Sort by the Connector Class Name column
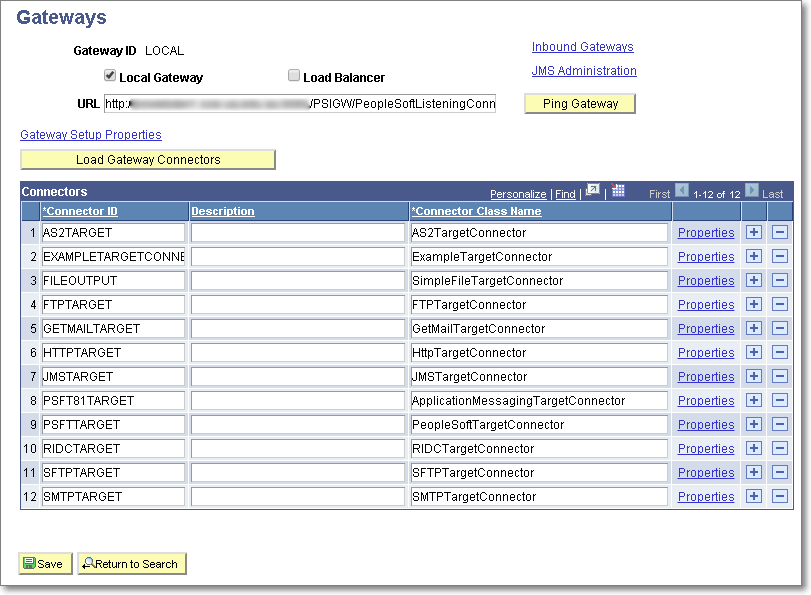 pos(476,211)
